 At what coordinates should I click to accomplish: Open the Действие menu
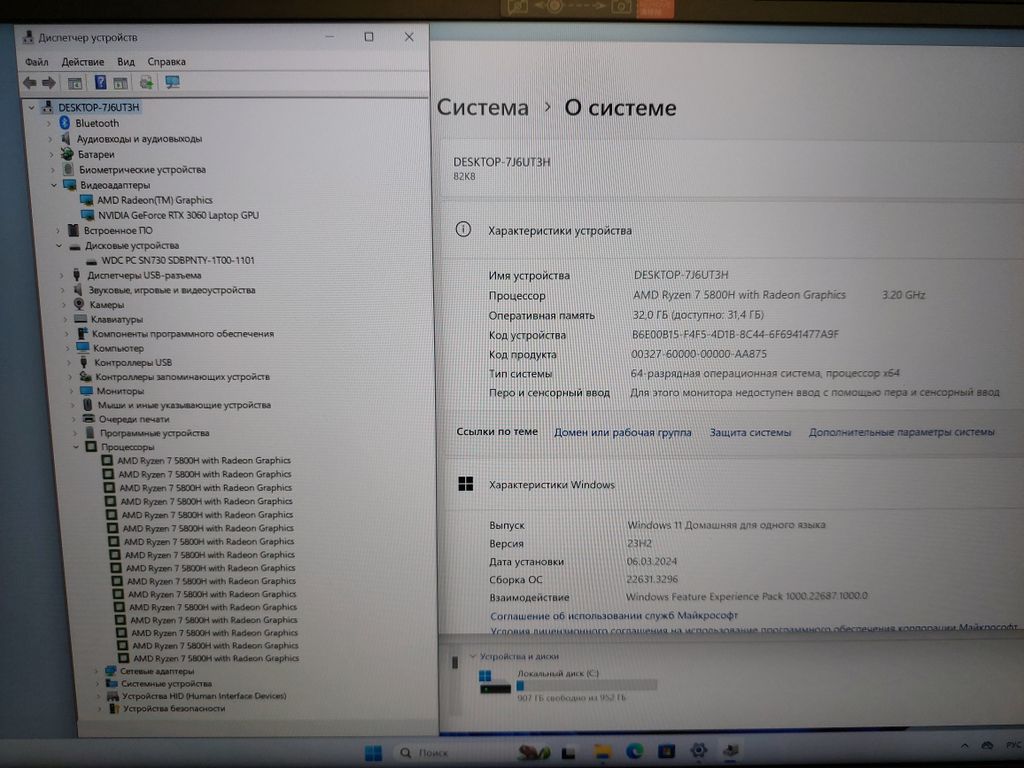click(x=82, y=62)
